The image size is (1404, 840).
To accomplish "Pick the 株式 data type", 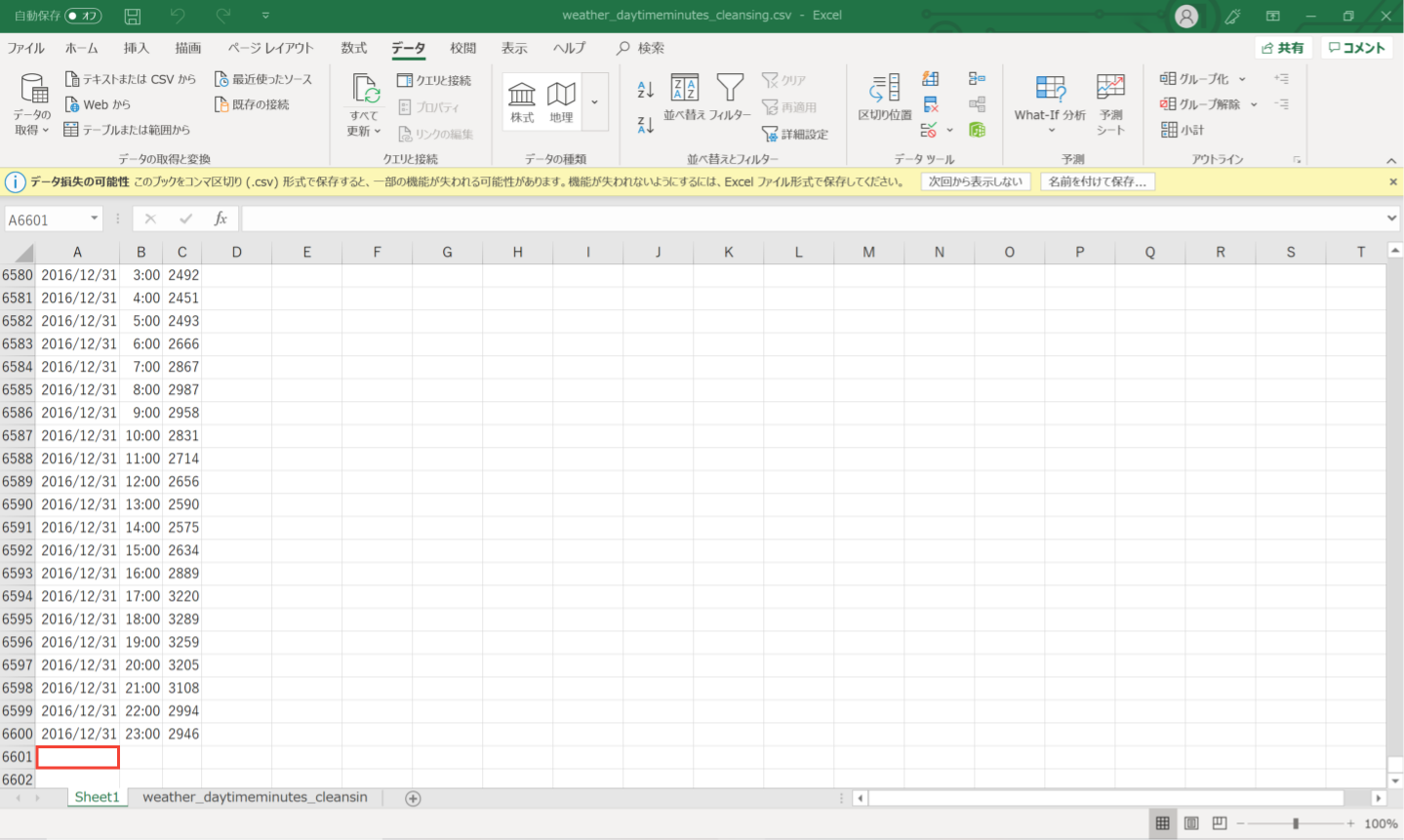I will click(522, 101).
